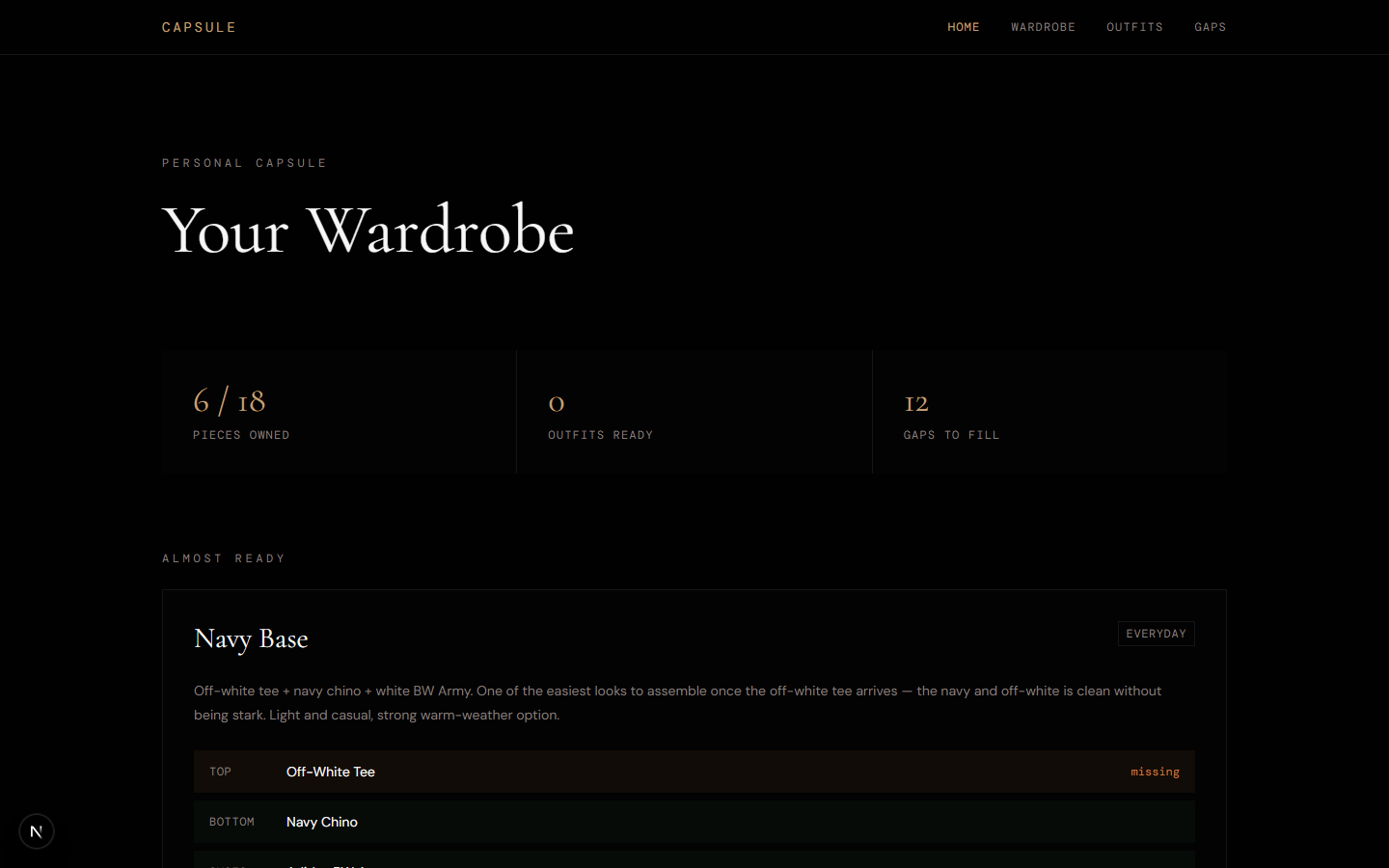Click the ALMOST READY section label
This screenshot has height=868, width=1389.
[224, 558]
